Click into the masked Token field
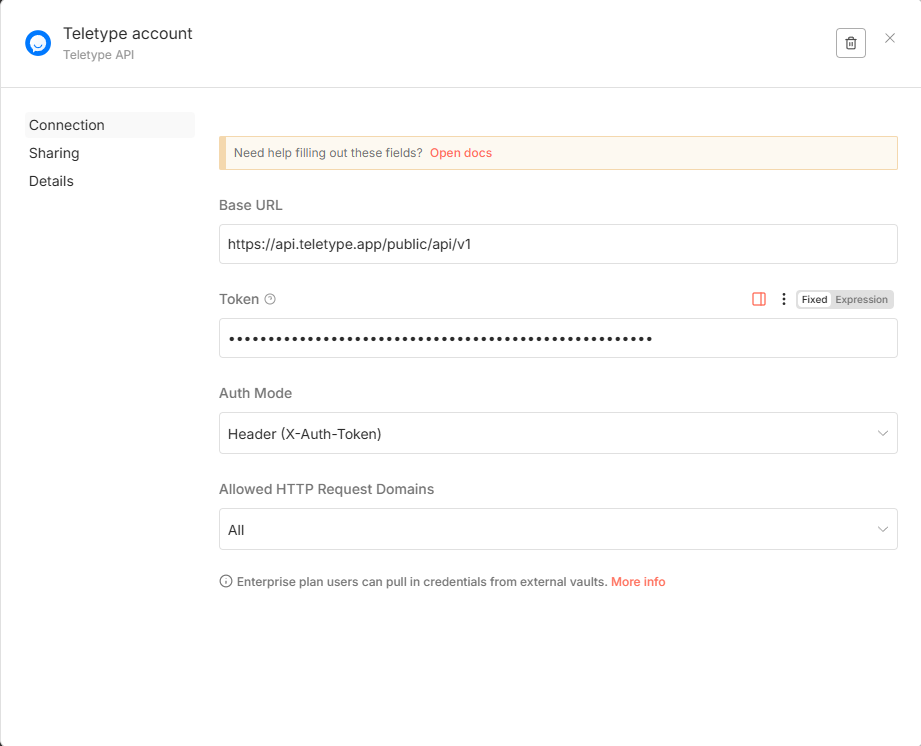Viewport: 921px width, 746px height. click(558, 338)
